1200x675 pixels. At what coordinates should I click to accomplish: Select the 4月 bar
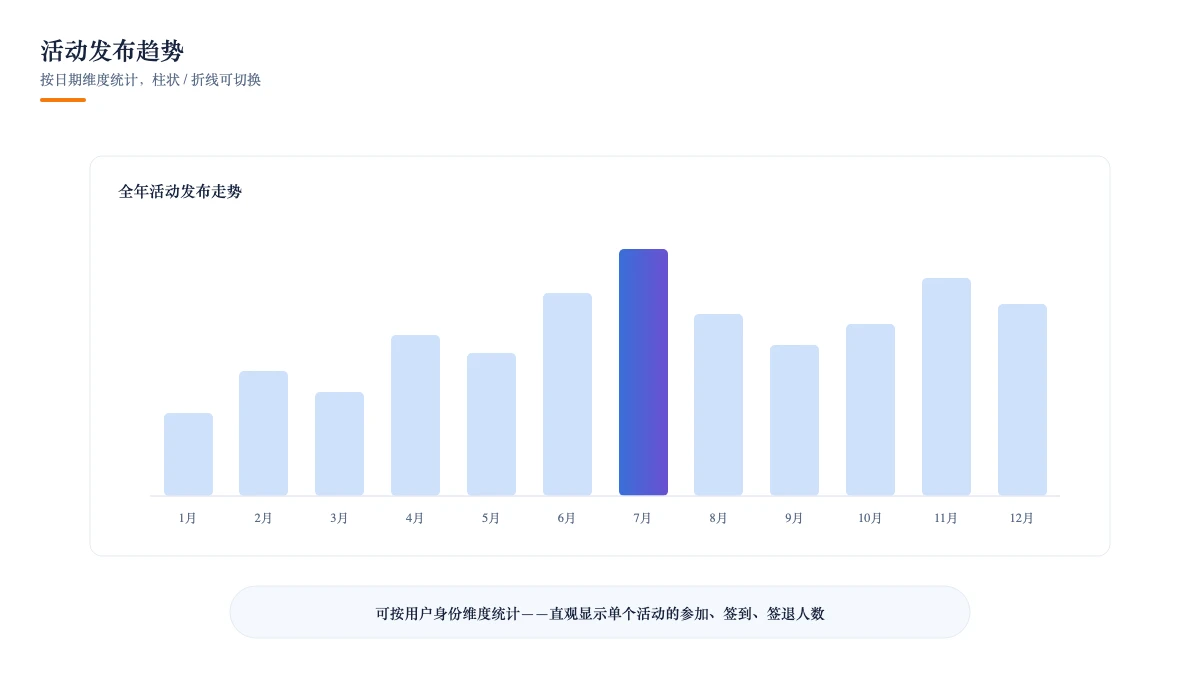point(416,415)
